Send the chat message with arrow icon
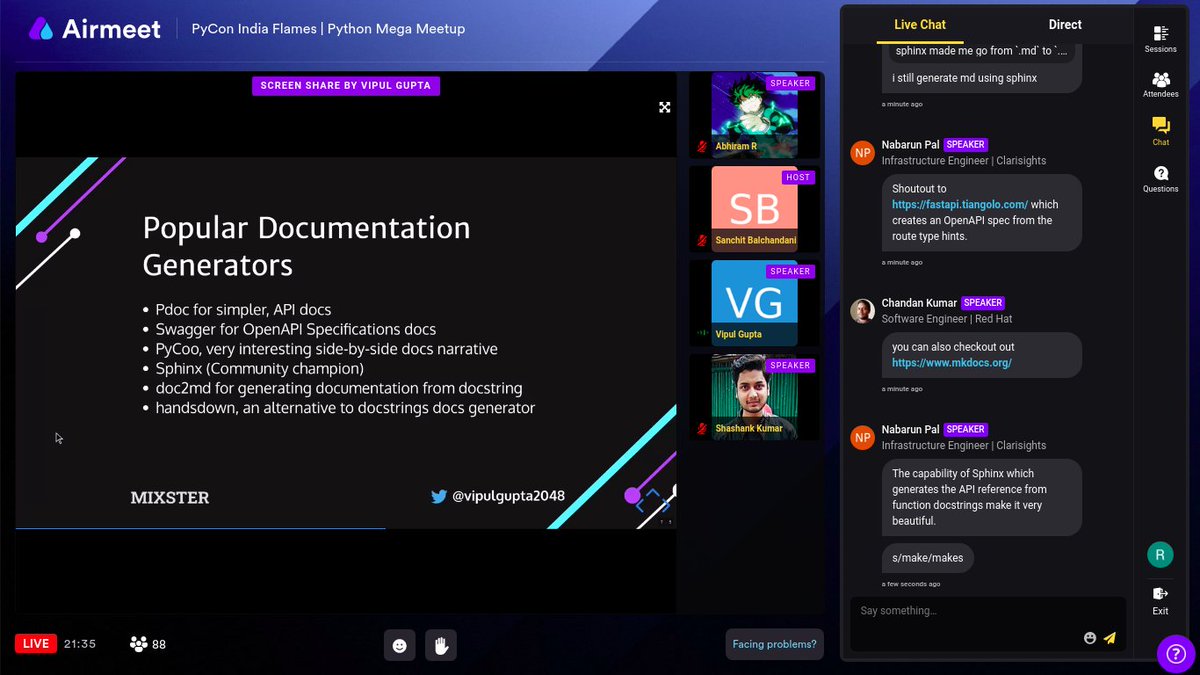This screenshot has height=675, width=1200. 1109,638
